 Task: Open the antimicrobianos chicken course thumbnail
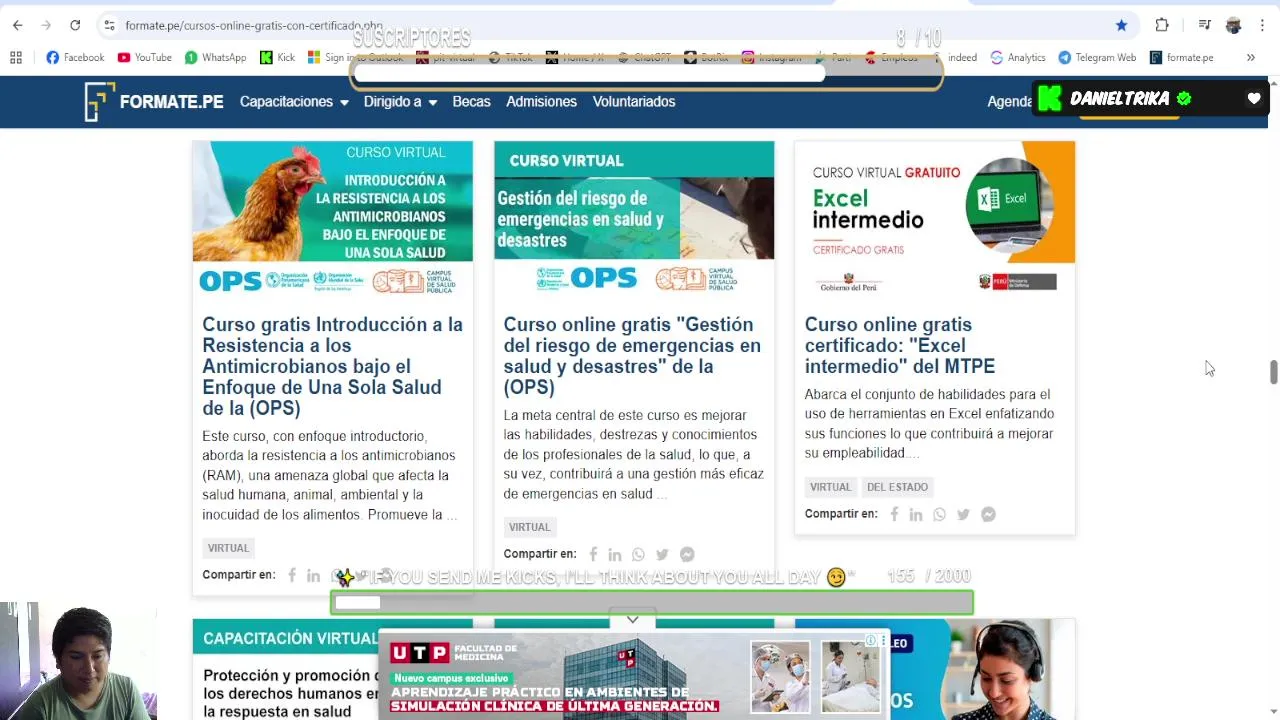332,219
